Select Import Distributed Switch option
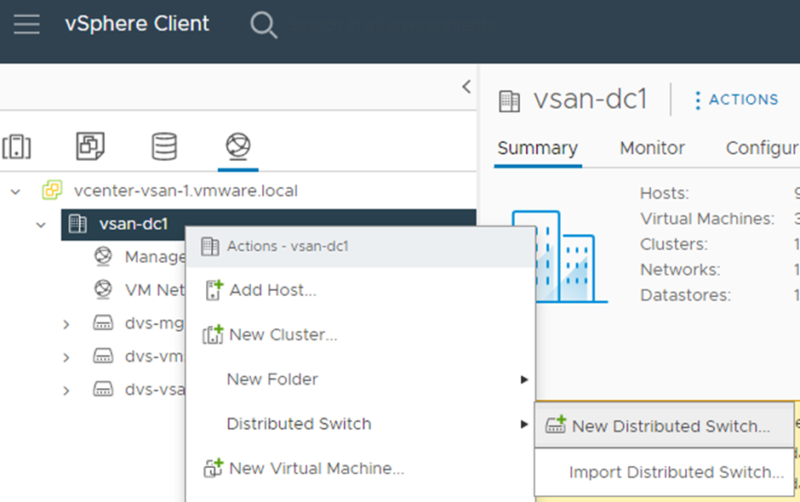 [676, 472]
